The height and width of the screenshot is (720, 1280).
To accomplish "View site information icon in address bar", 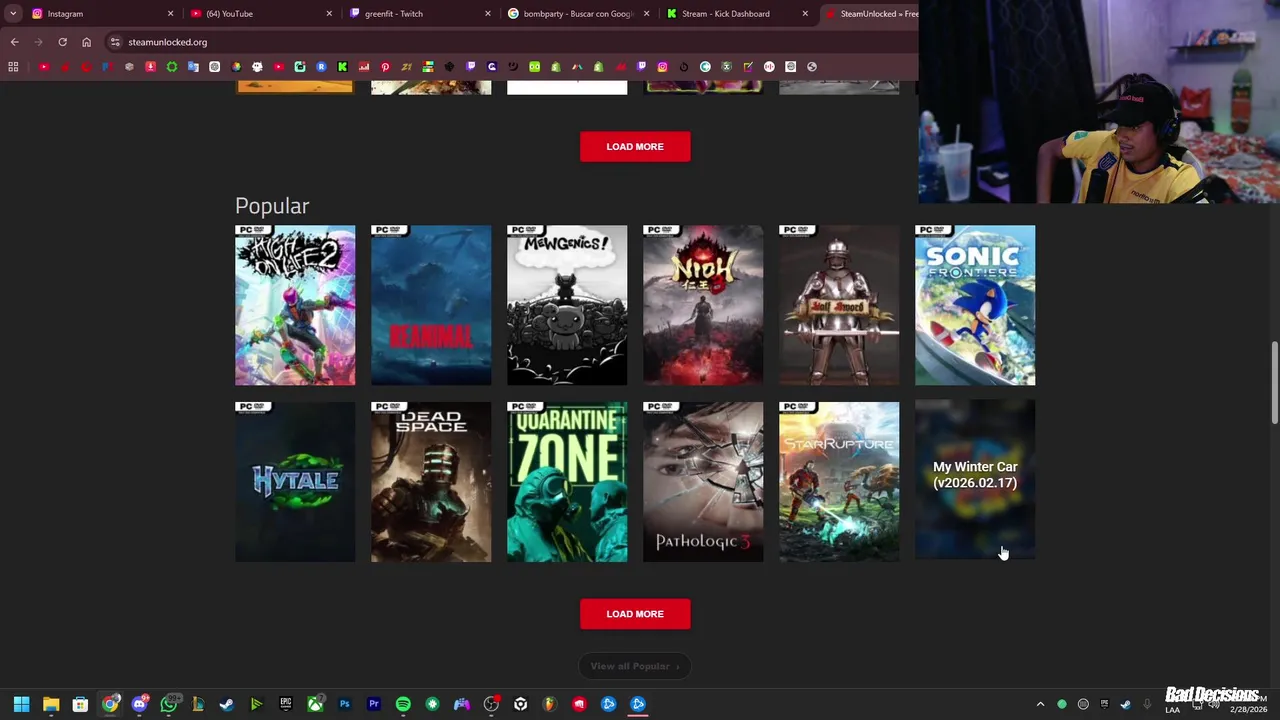I will click(115, 42).
